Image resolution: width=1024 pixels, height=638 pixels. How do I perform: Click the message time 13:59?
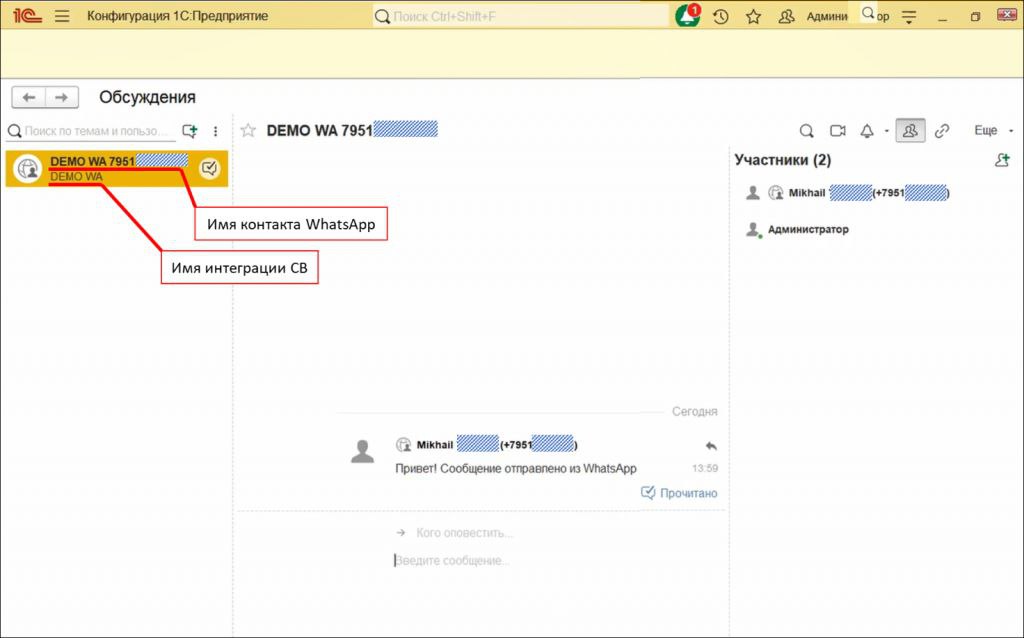tap(705, 468)
